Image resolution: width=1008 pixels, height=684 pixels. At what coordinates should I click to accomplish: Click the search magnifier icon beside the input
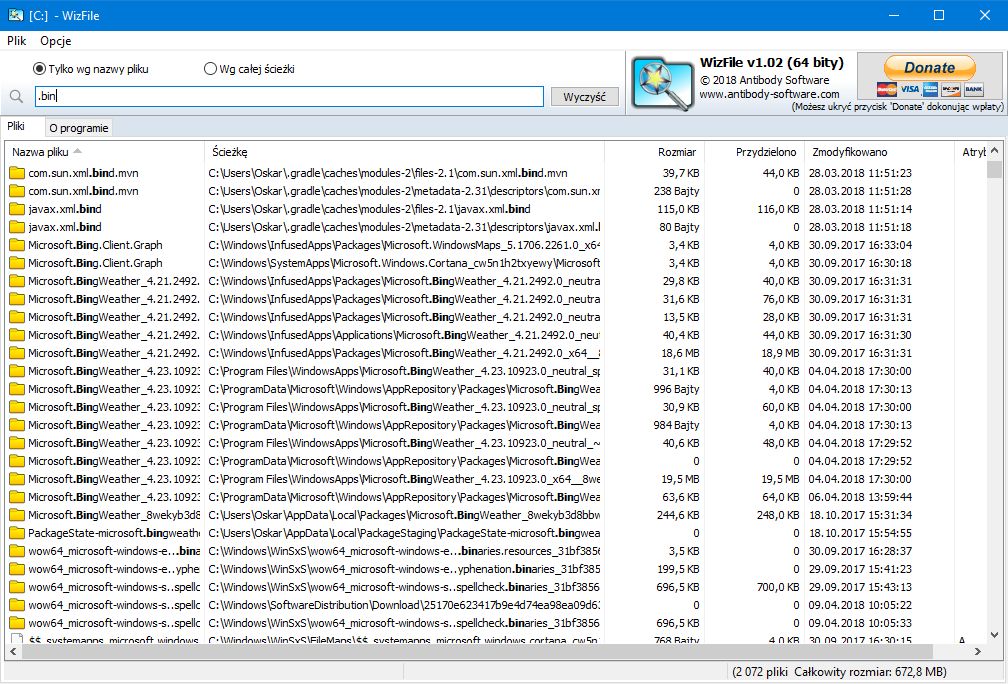[x=17, y=96]
